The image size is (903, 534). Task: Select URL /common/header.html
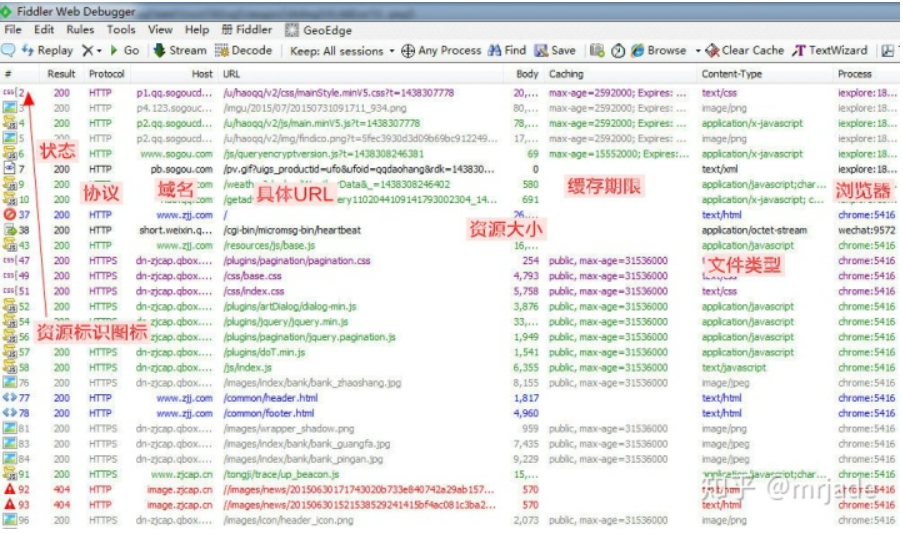click(270, 398)
